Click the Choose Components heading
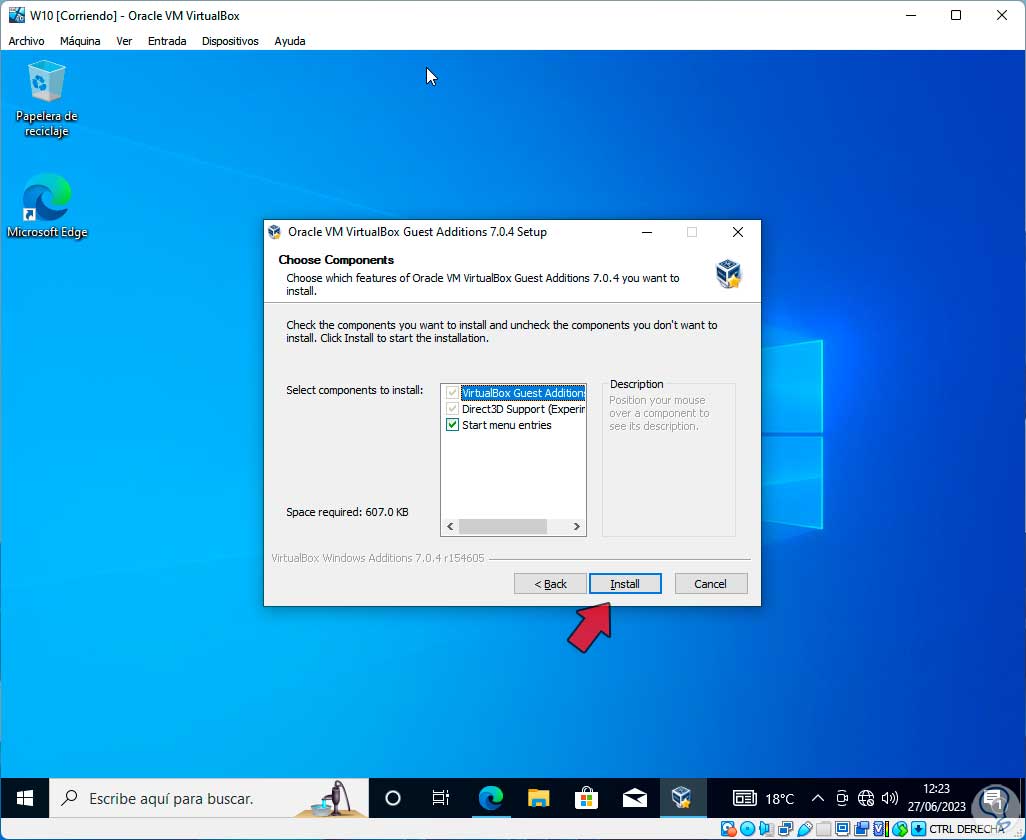The image size is (1026, 840). tap(336, 260)
